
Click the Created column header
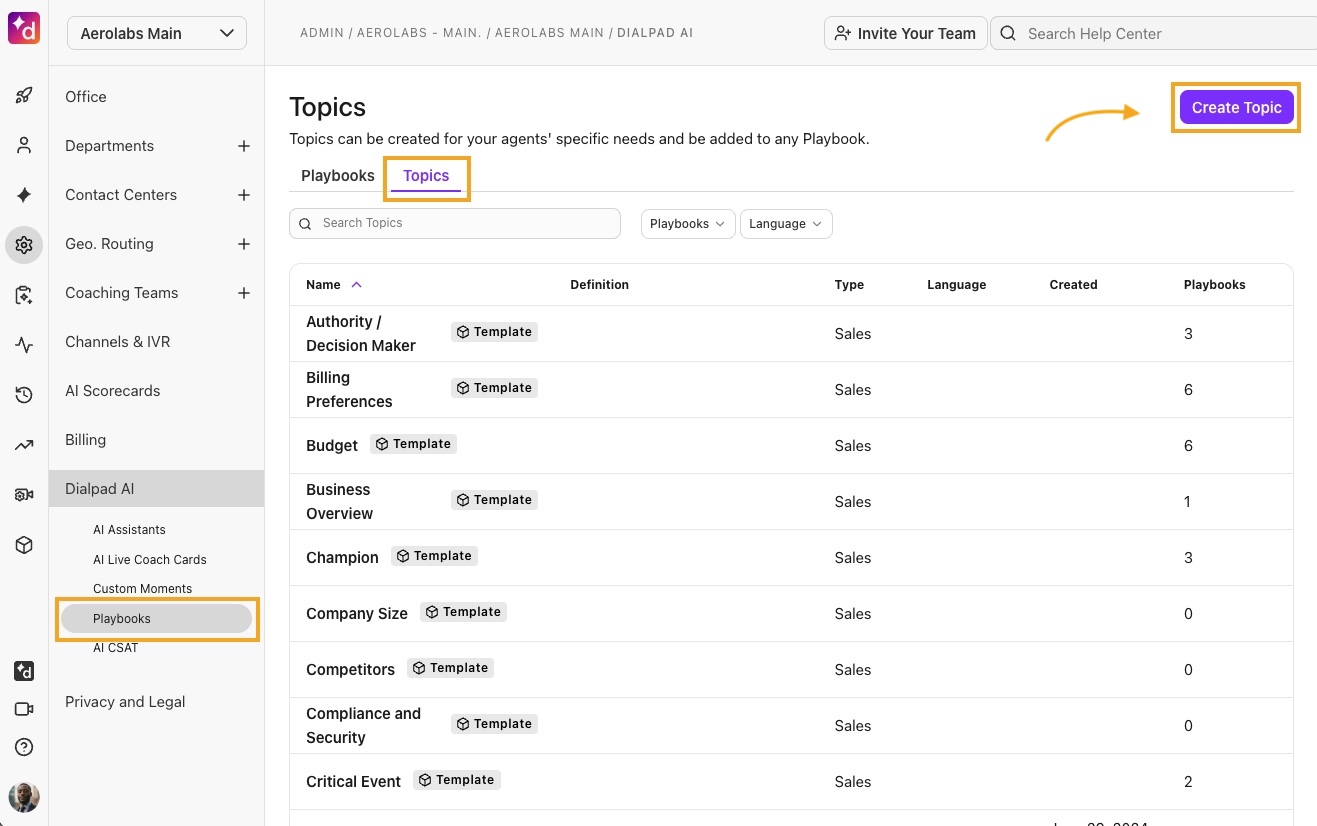[1073, 285]
